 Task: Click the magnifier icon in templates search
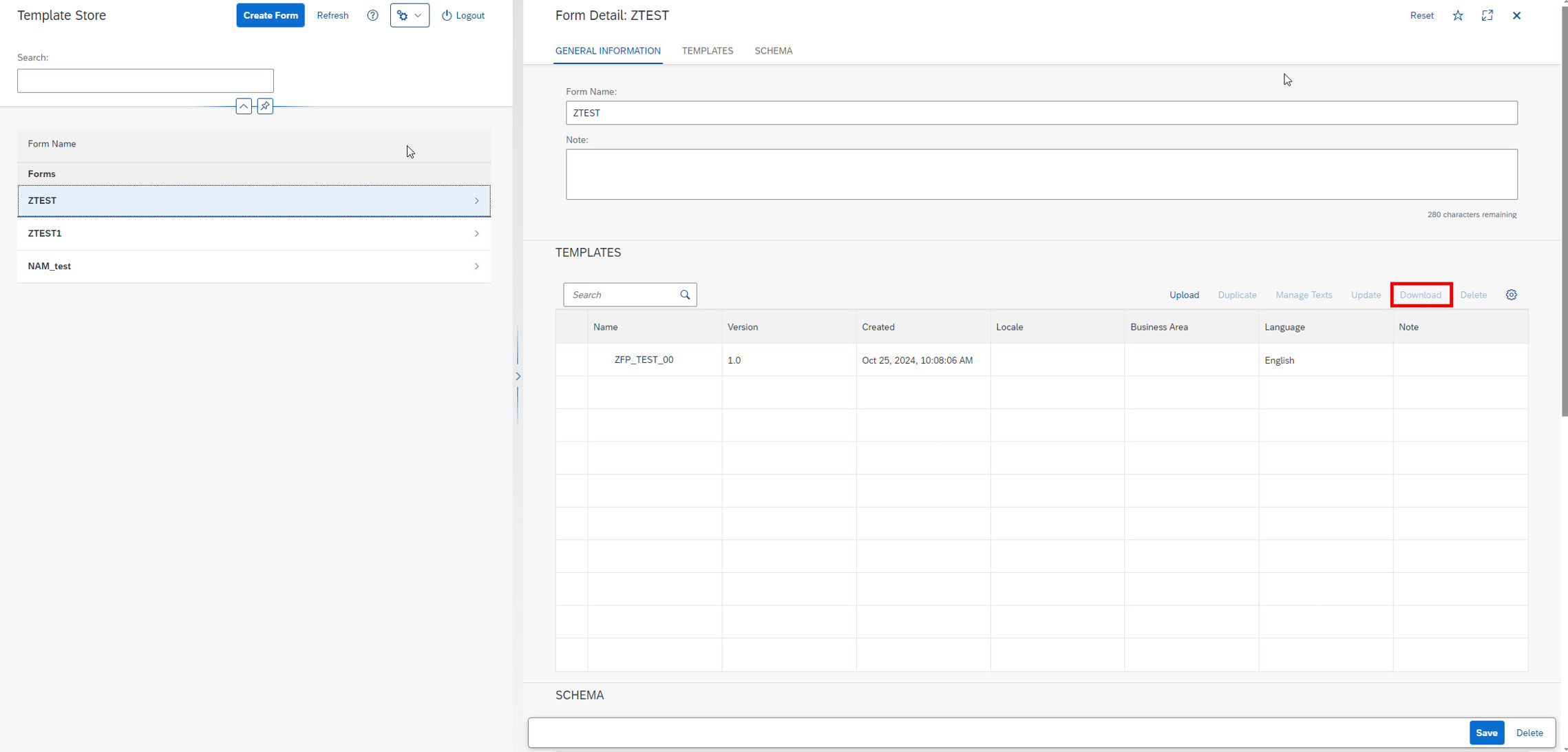685,295
